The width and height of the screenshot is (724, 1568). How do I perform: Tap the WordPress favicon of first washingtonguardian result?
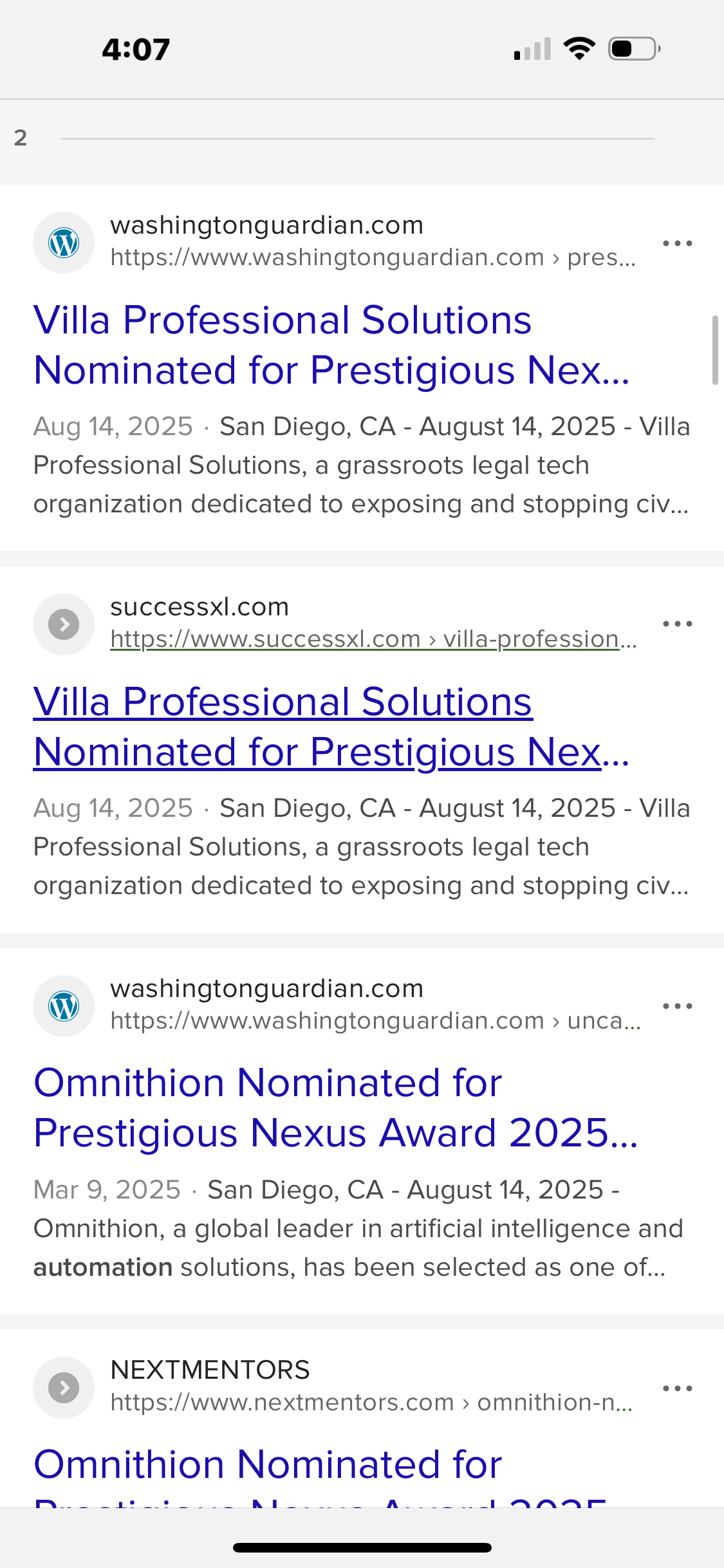(x=64, y=243)
